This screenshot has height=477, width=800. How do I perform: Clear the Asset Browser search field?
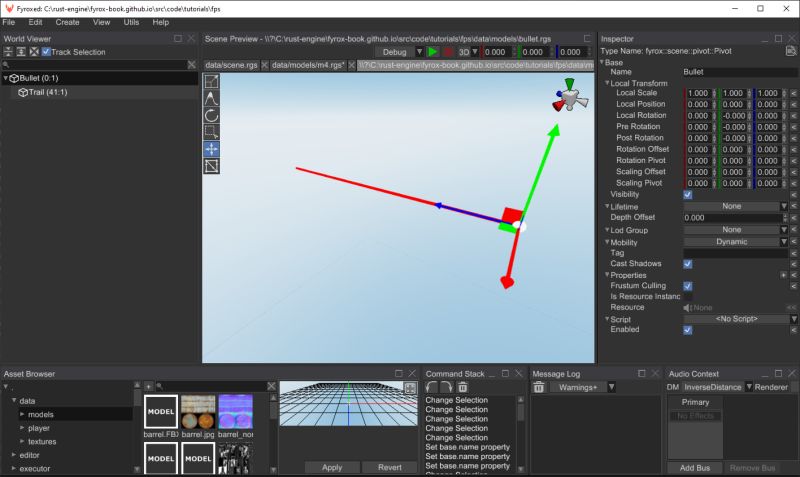tap(271, 386)
